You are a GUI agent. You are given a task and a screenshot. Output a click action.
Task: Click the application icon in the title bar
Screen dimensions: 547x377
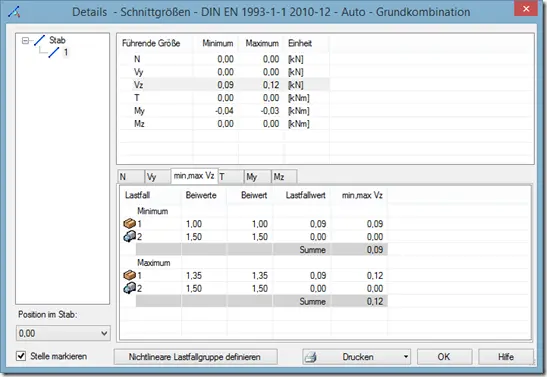[x=14, y=12]
